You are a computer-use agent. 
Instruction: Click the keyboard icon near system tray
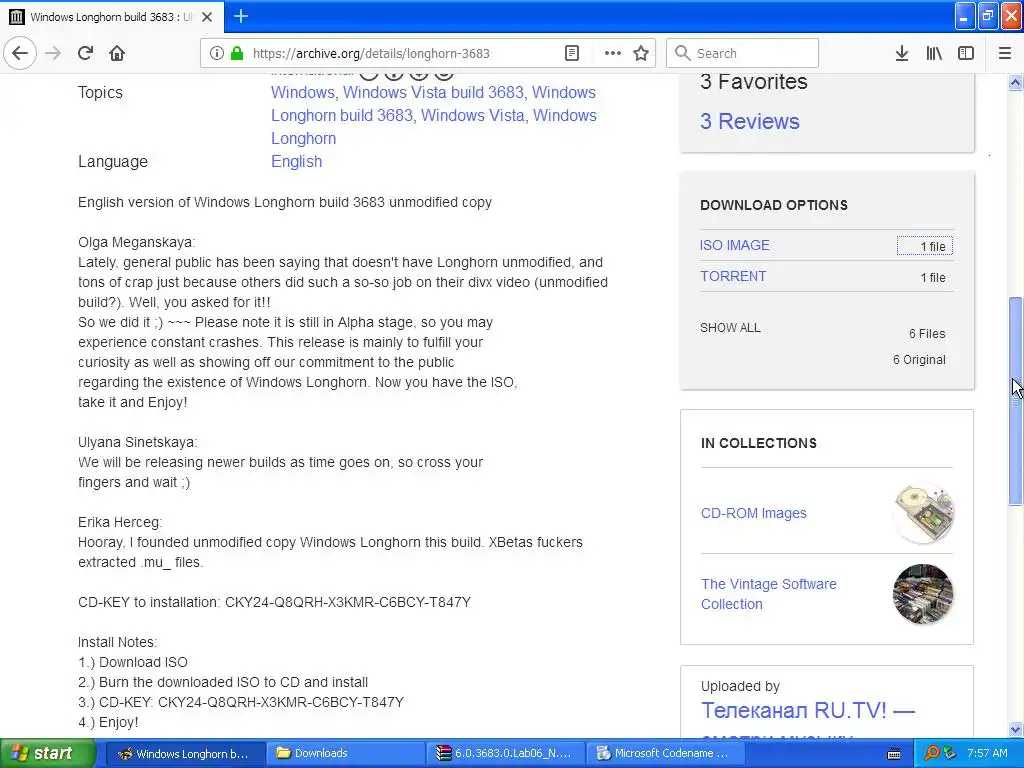coord(894,754)
